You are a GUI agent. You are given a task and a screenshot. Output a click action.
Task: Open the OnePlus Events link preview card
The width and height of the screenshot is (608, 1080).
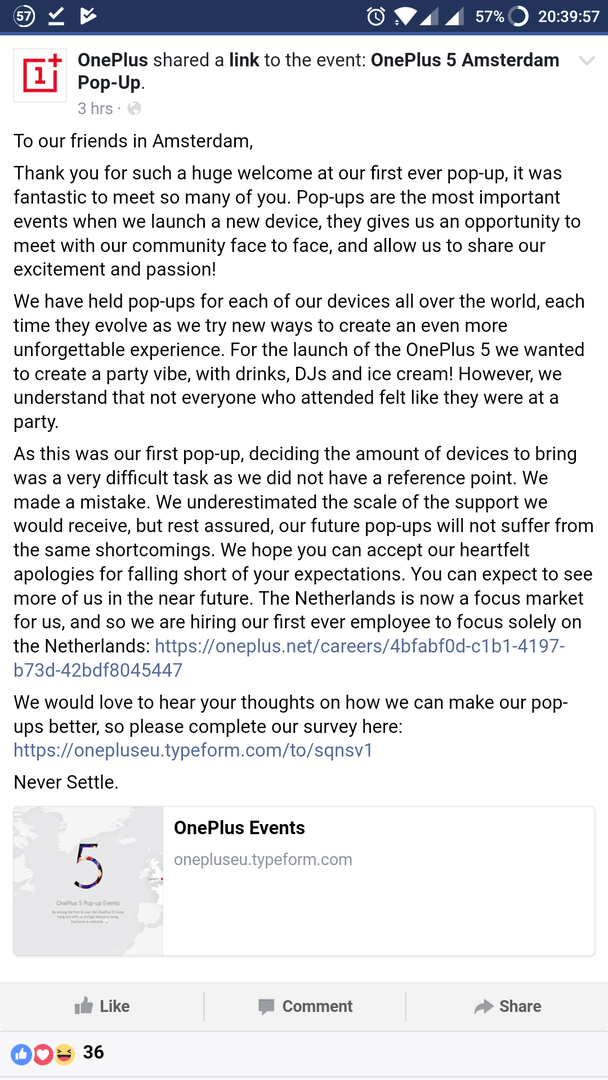pyautogui.click(x=378, y=842)
